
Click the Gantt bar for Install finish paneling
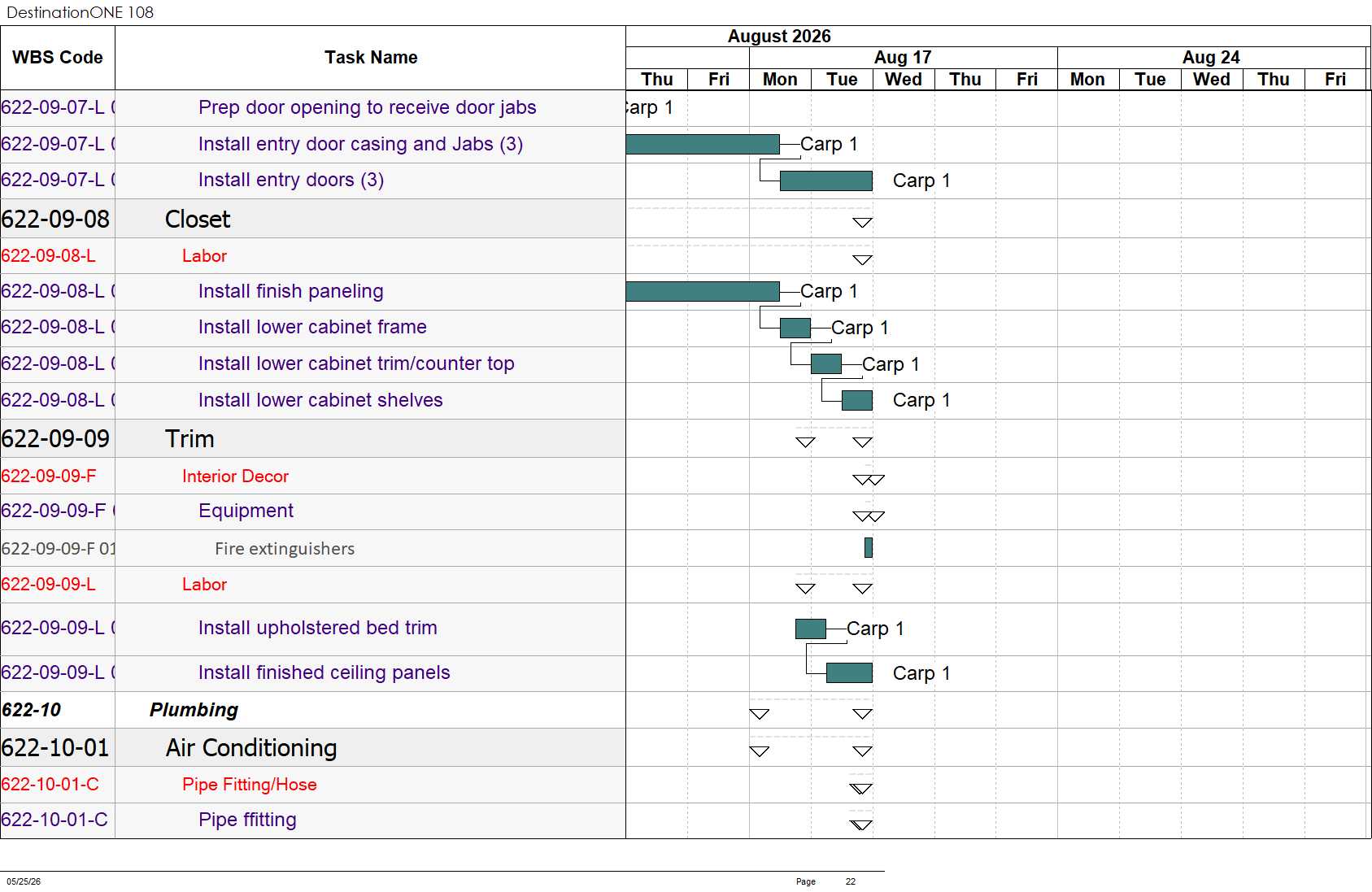click(x=703, y=291)
